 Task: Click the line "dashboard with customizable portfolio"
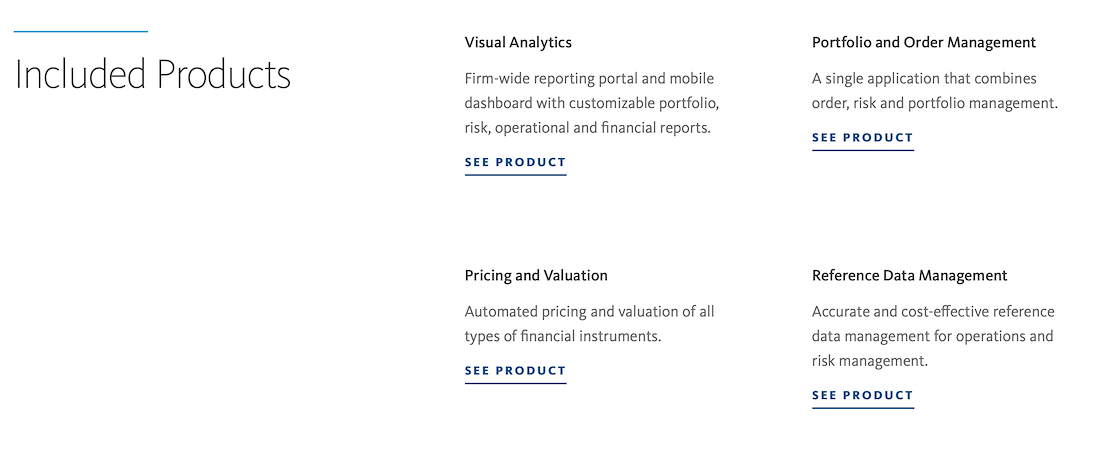tap(592, 104)
